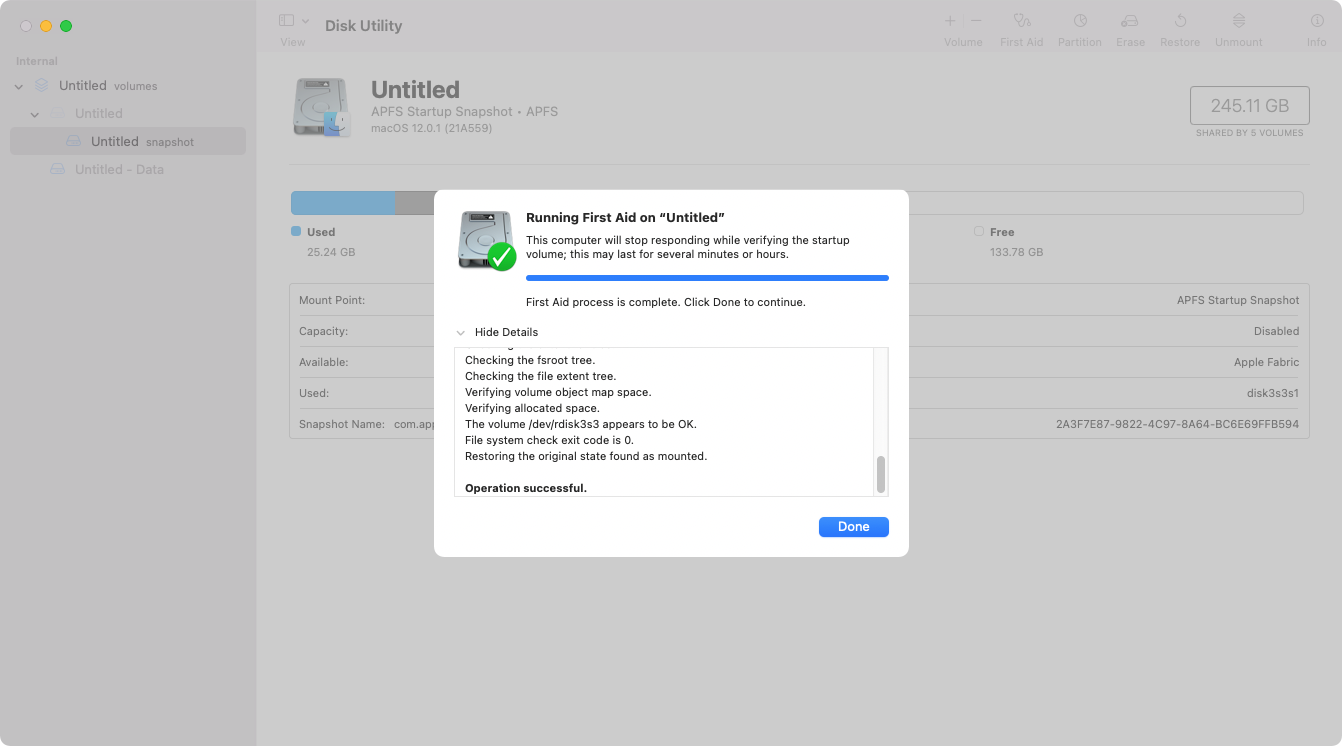
Task: Click the Info toolbar icon
Action: click(x=1316, y=21)
